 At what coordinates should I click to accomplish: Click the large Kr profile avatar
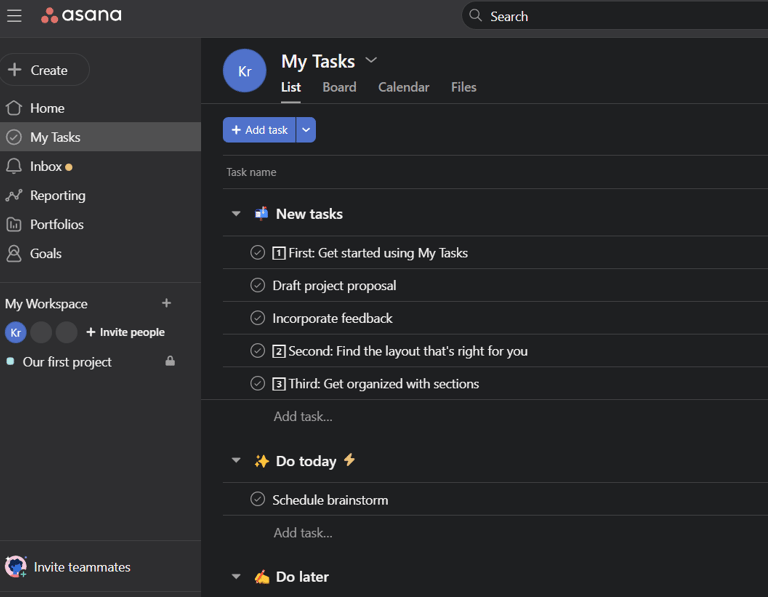(244, 71)
